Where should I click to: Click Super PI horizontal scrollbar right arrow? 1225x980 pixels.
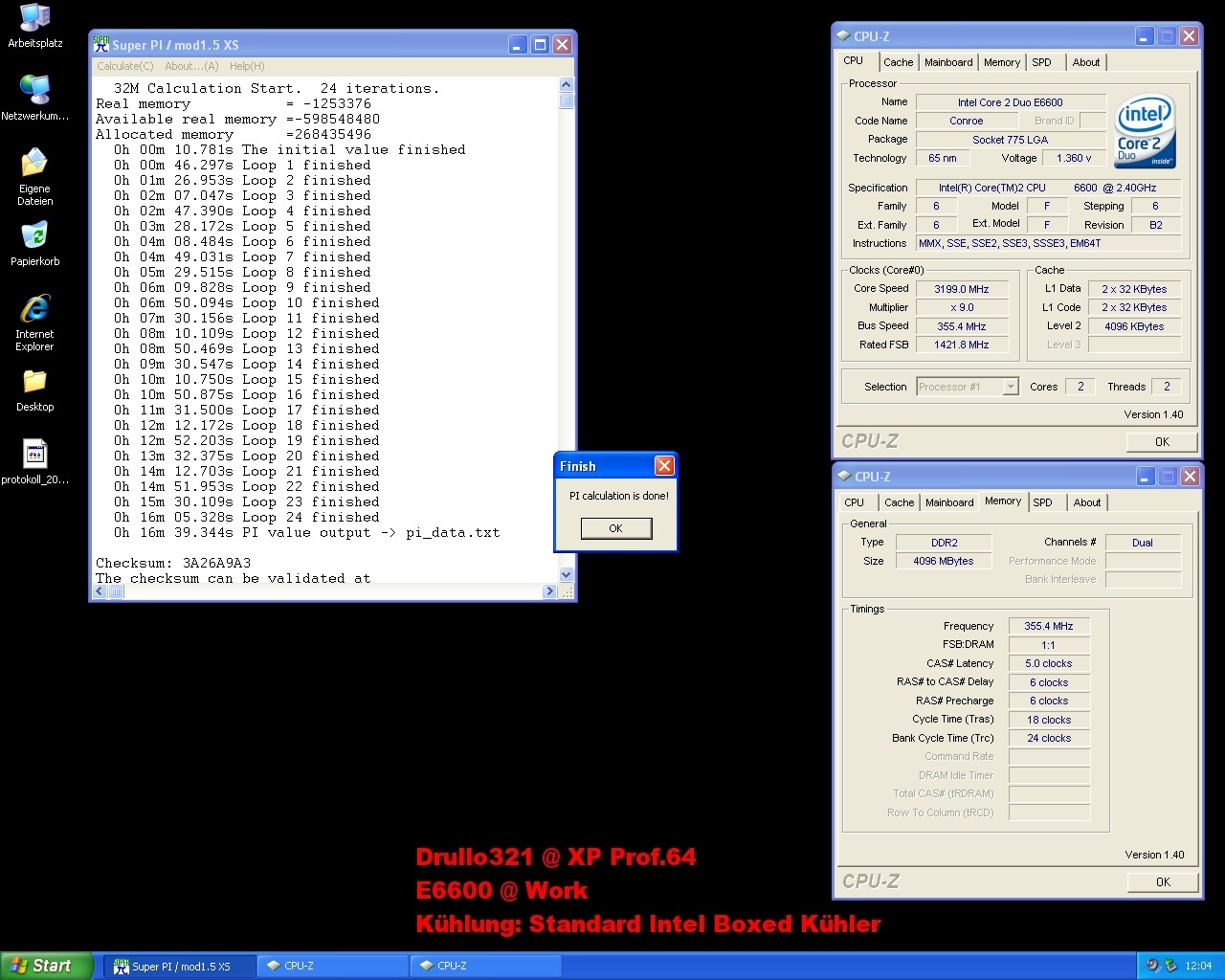click(549, 591)
